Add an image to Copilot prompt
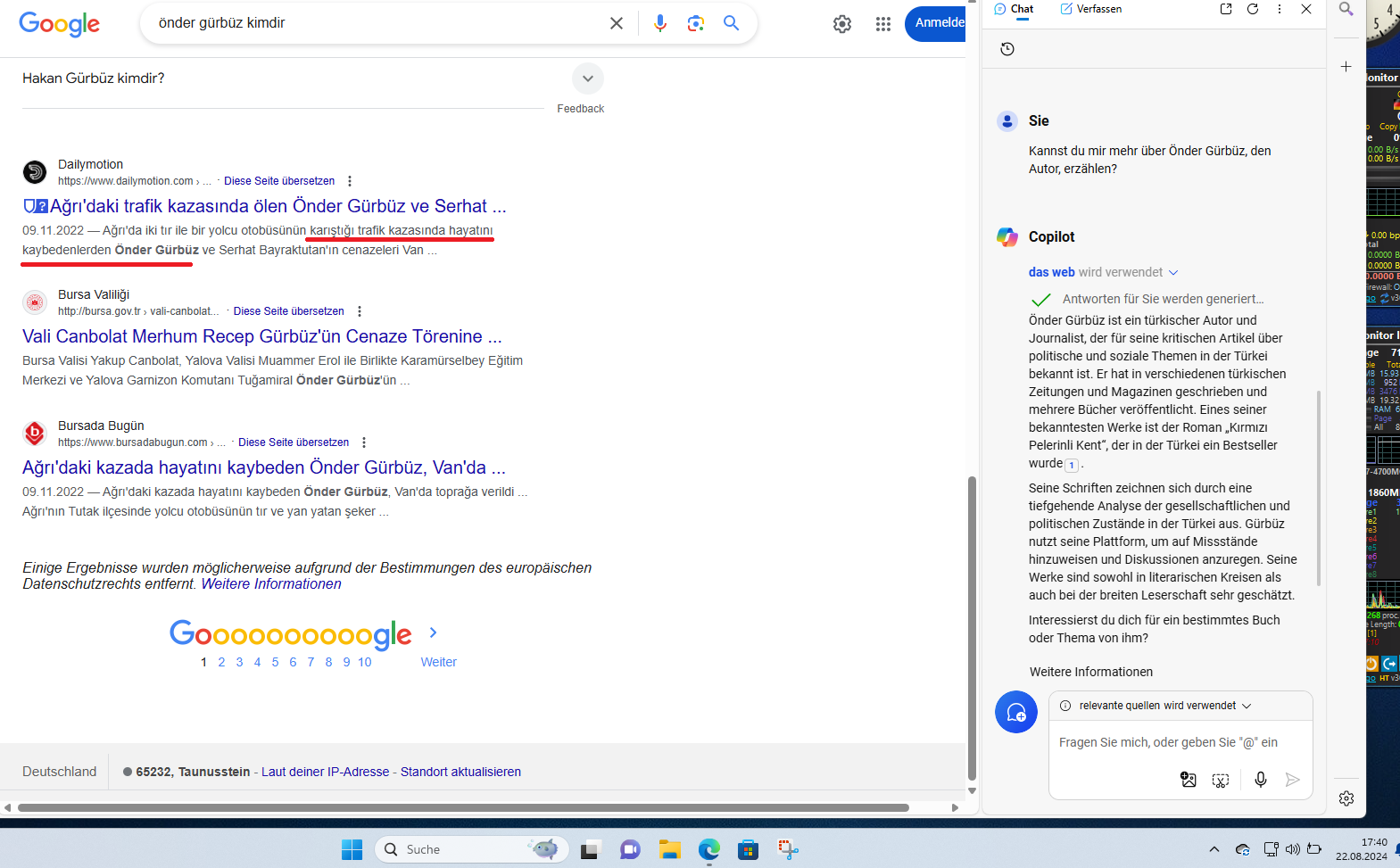This screenshot has height=868, width=1400. [x=1189, y=780]
